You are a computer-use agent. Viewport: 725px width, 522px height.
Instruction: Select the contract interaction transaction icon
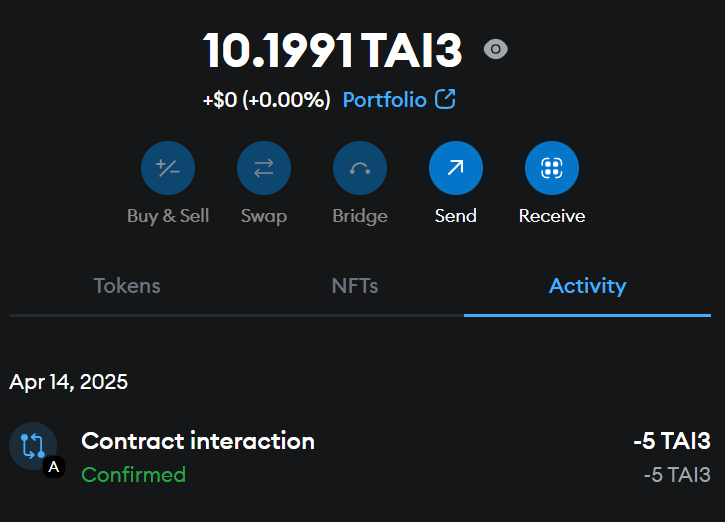click(x=33, y=446)
